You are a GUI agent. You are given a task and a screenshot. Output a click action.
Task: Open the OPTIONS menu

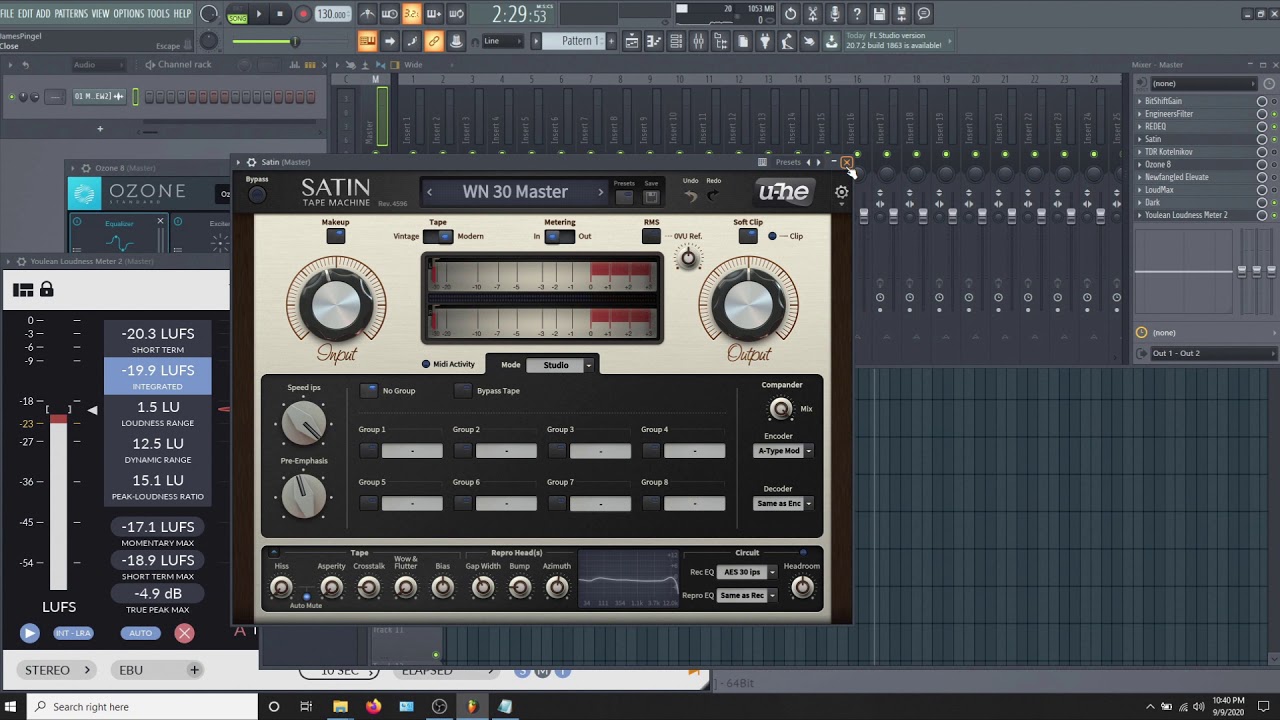[129, 14]
